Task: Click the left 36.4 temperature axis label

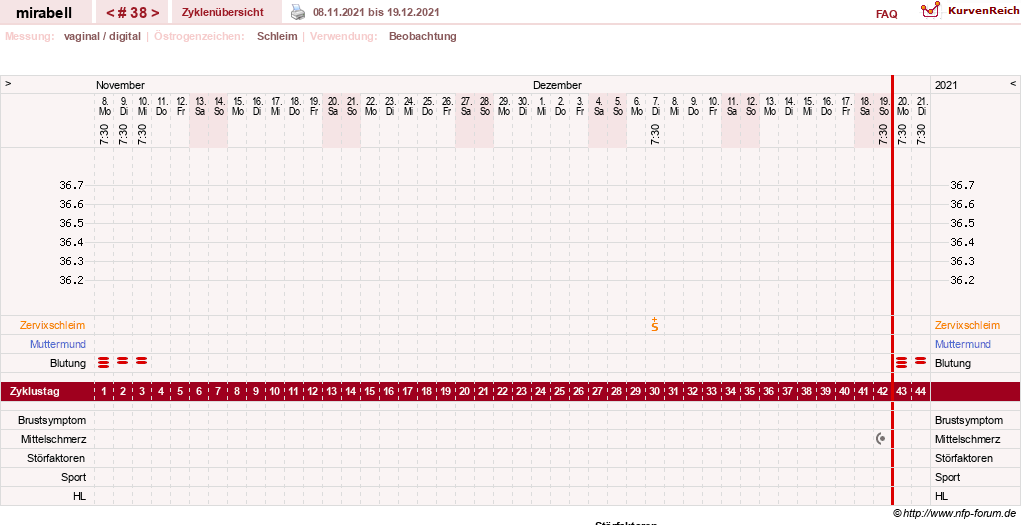Action: pos(72,242)
